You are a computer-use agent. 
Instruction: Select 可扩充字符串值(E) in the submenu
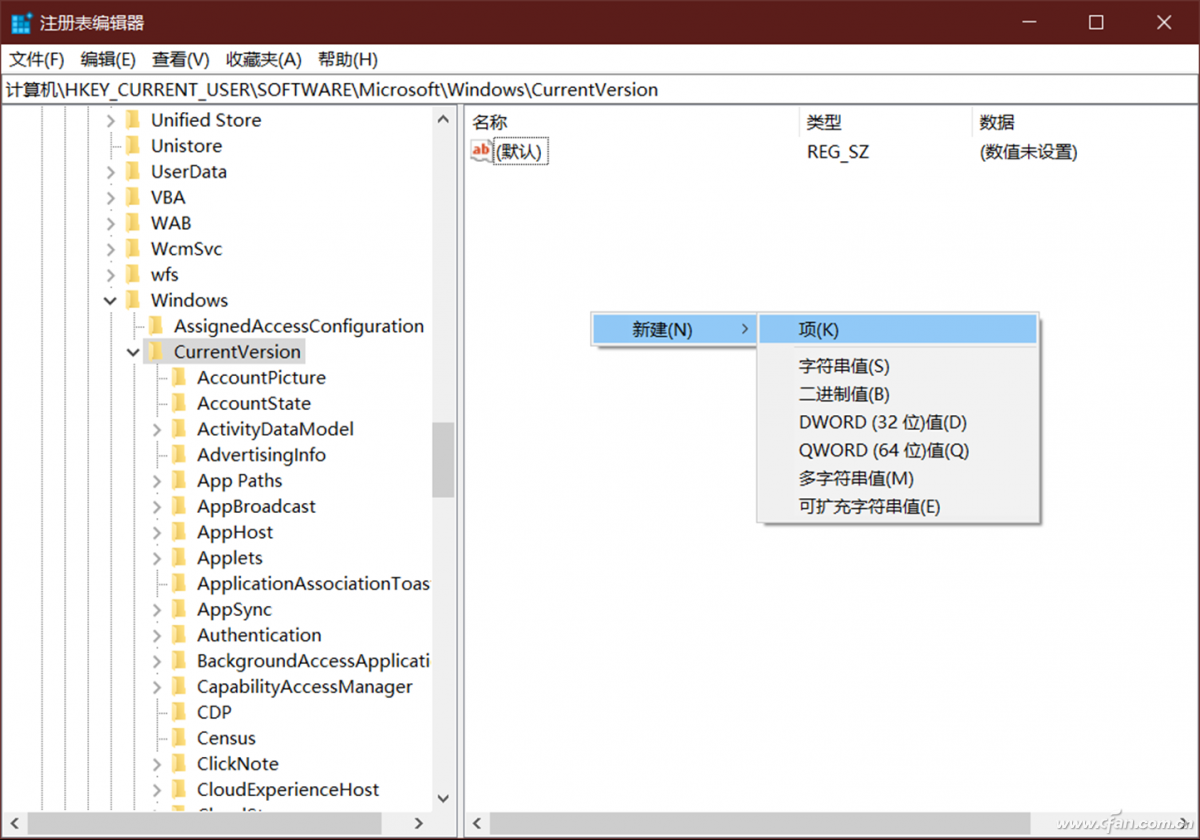point(898,507)
